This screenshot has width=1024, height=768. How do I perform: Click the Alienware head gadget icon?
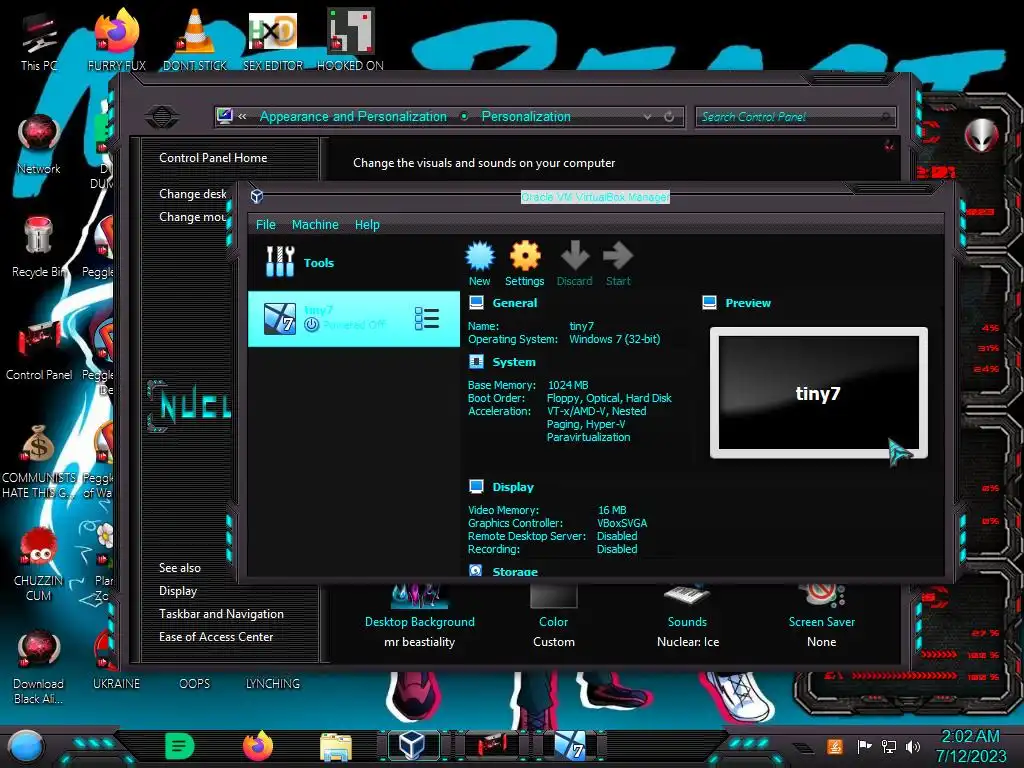[981, 135]
